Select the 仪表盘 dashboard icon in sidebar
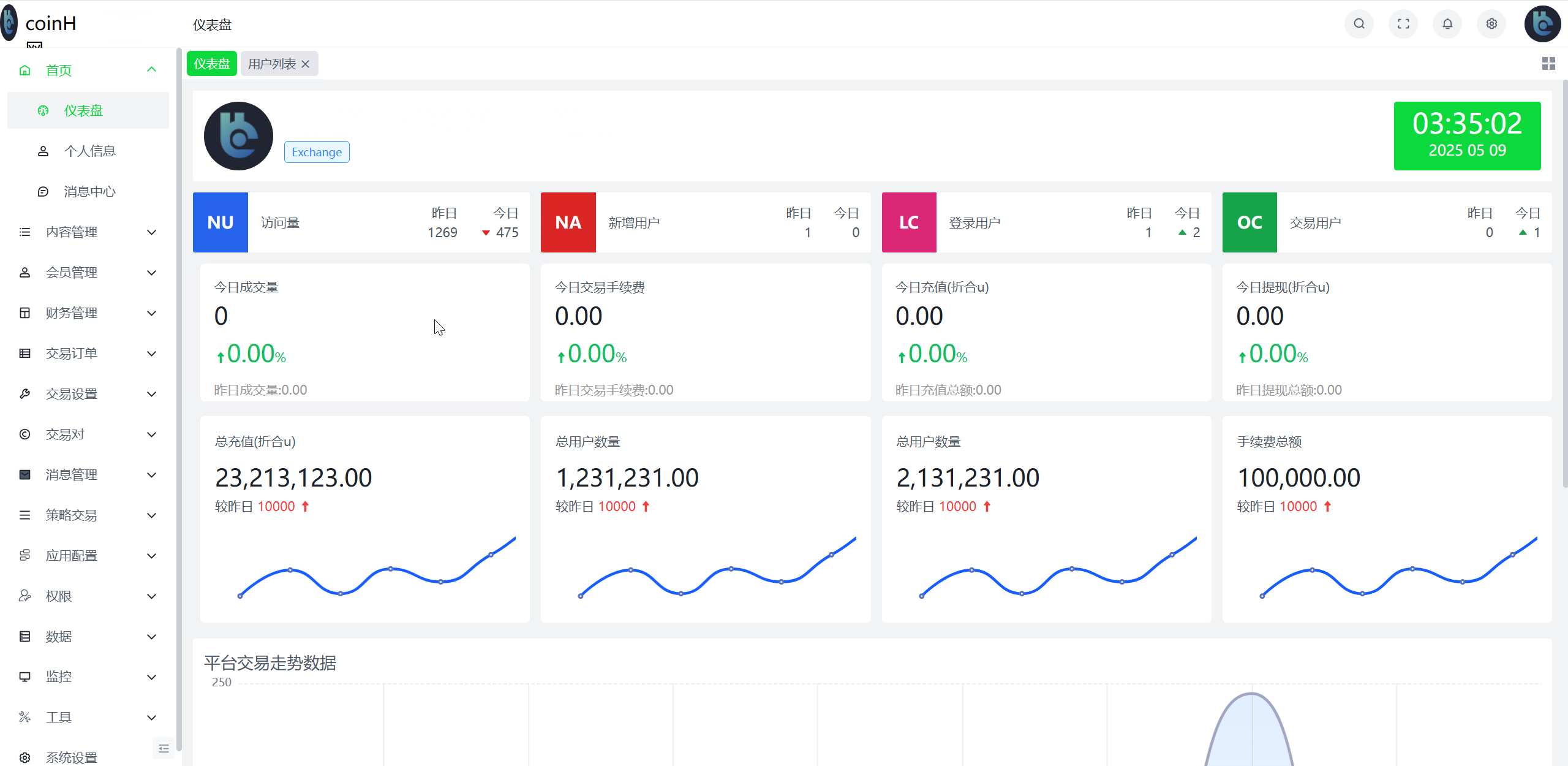The height and width of the screenshot is (766, 1568). 43,110
